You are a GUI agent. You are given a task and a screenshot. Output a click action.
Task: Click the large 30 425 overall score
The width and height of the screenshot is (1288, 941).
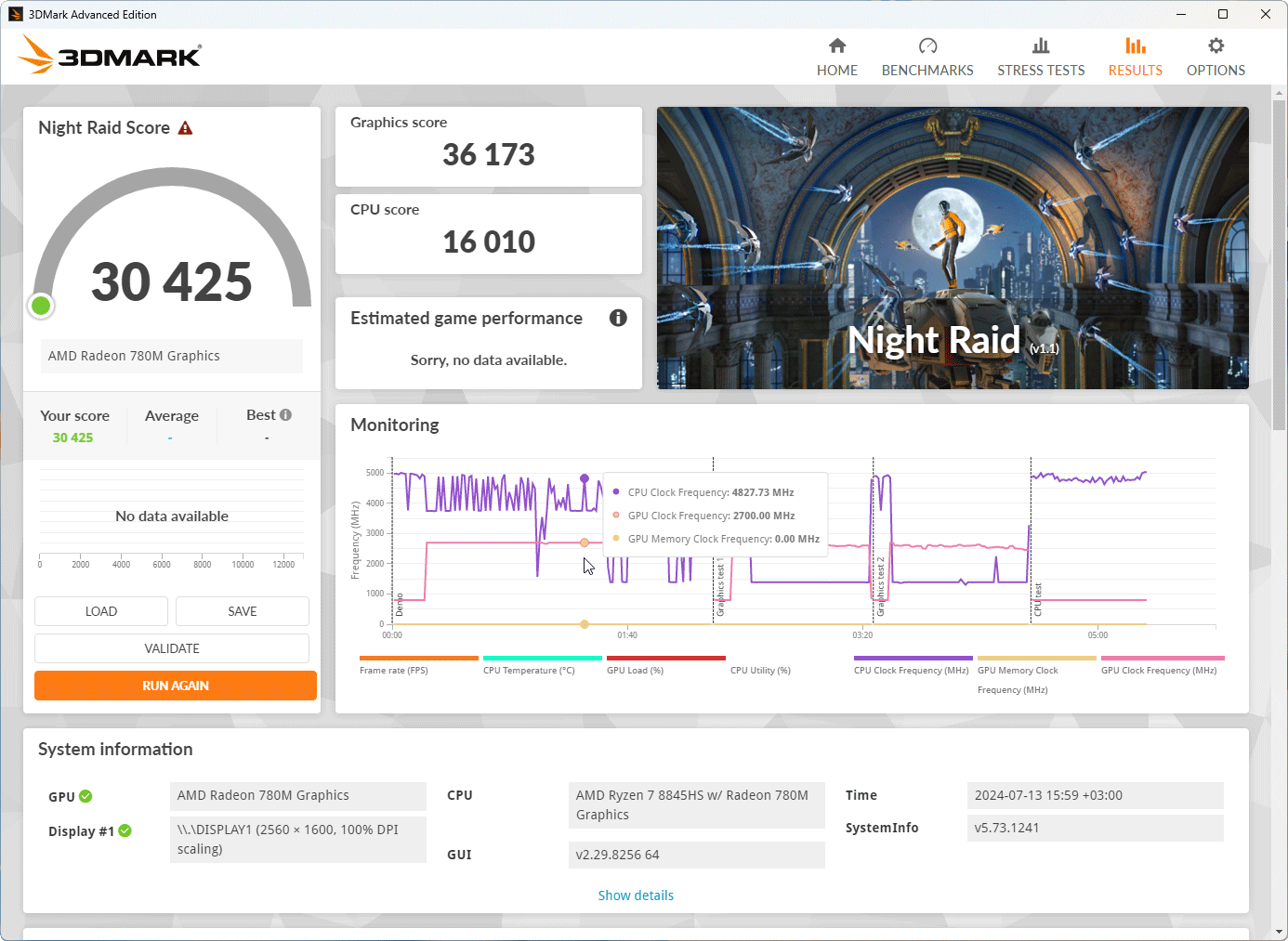tap(172, 281)
